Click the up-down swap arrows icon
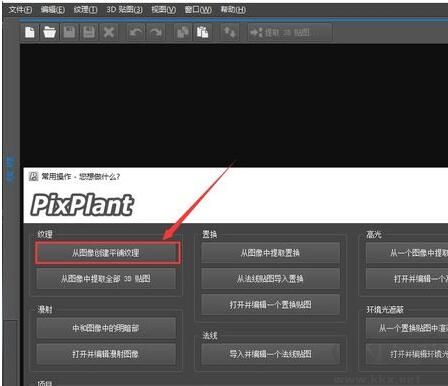The image size is (448, 386). (230, 32)
